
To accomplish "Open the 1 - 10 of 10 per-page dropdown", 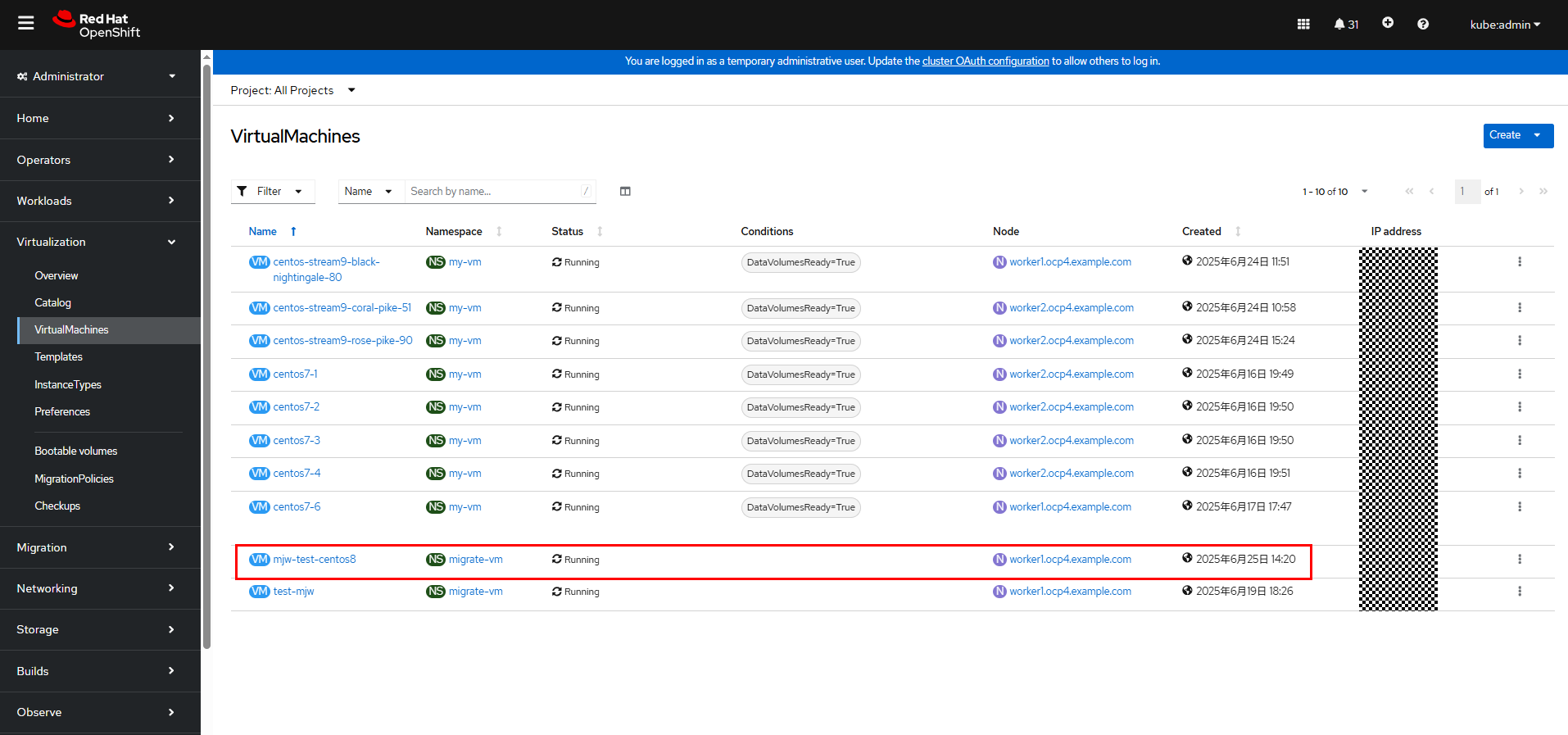I will click(1335, 191).
